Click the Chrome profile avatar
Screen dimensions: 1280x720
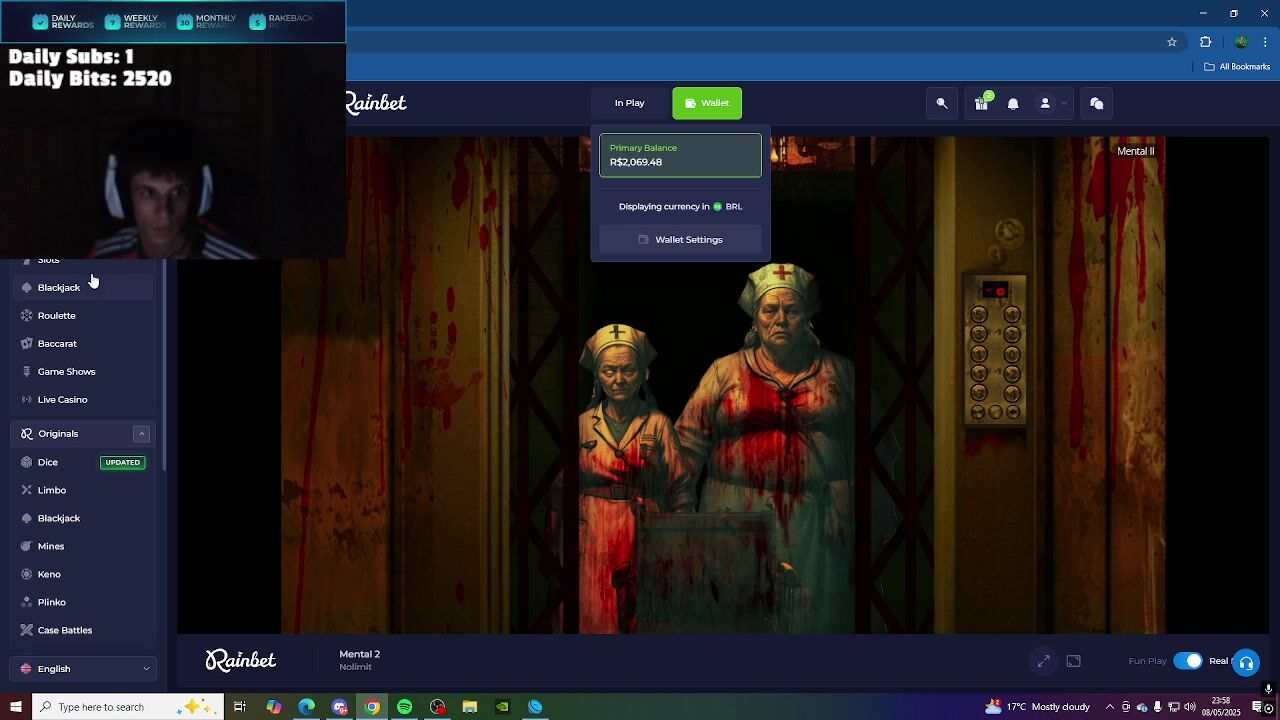coord(1241,42)
